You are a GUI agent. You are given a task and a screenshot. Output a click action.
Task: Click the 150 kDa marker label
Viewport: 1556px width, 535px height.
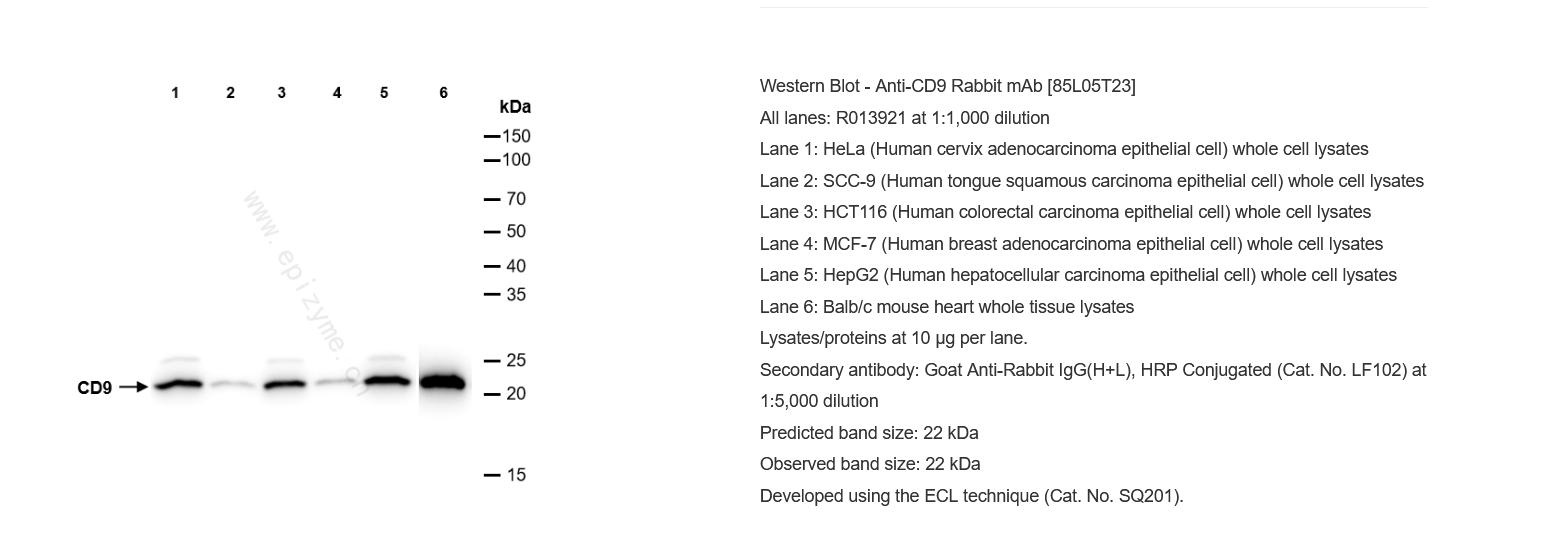tap(515, 136)
